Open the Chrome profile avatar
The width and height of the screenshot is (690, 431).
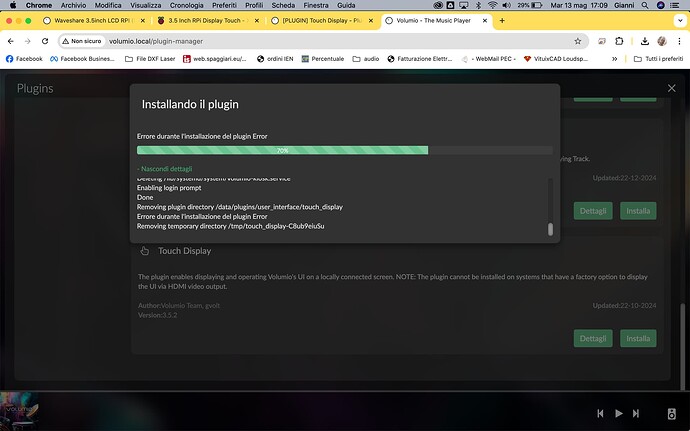(662, 41)
